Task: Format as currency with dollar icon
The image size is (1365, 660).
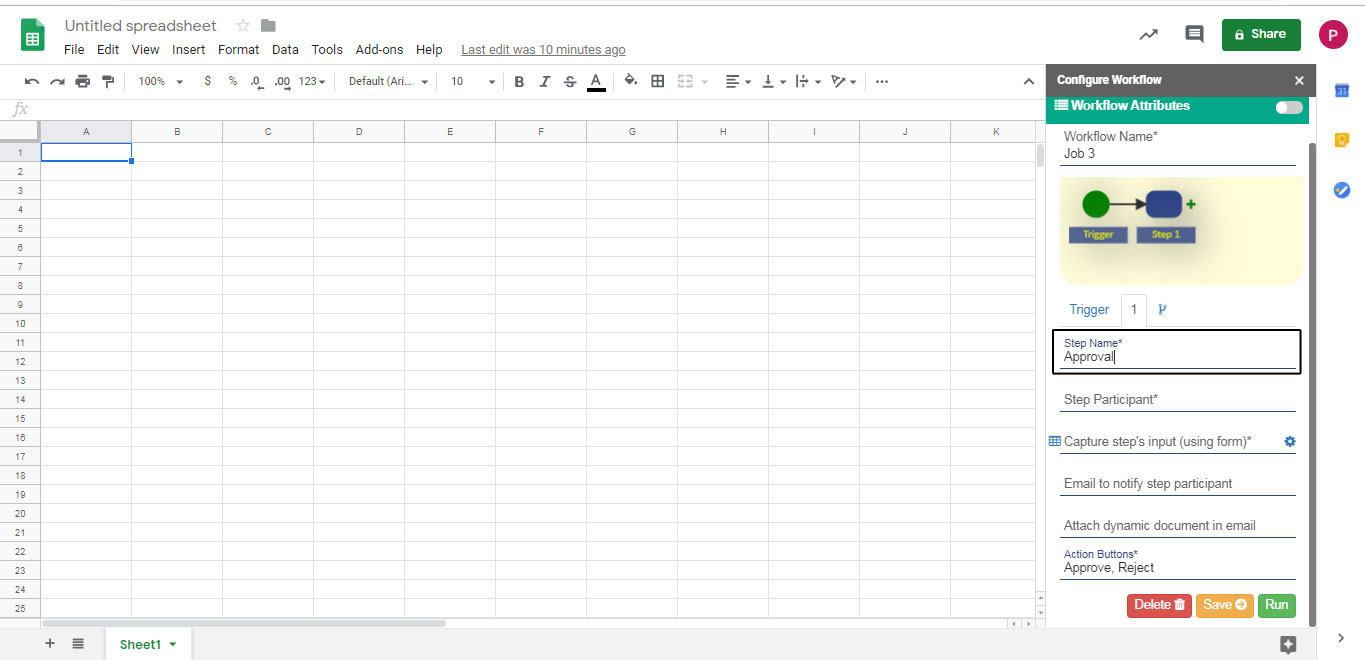Action: coord(207,81)
